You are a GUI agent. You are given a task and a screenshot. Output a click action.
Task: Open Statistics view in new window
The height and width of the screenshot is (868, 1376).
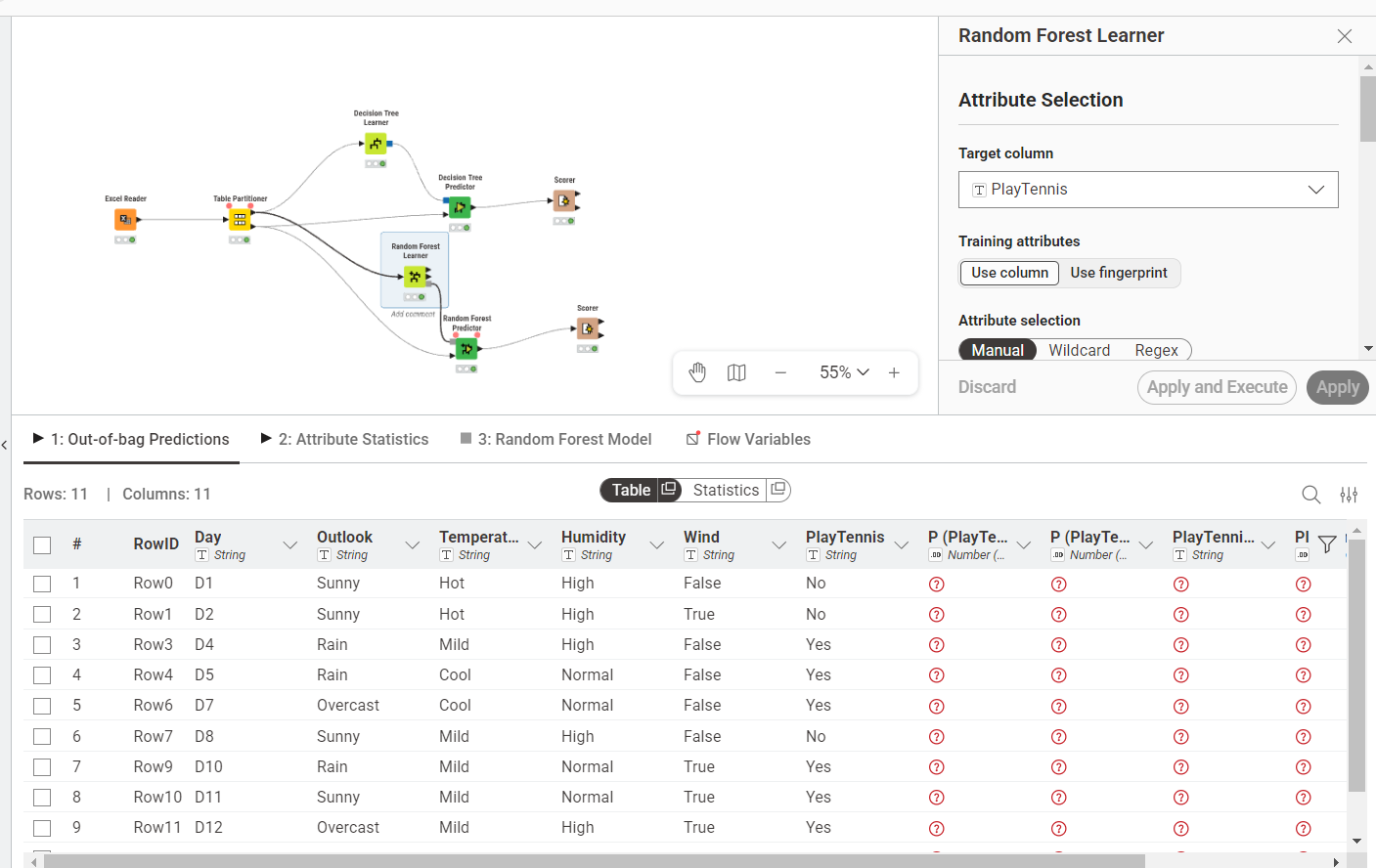pos(777,490)
